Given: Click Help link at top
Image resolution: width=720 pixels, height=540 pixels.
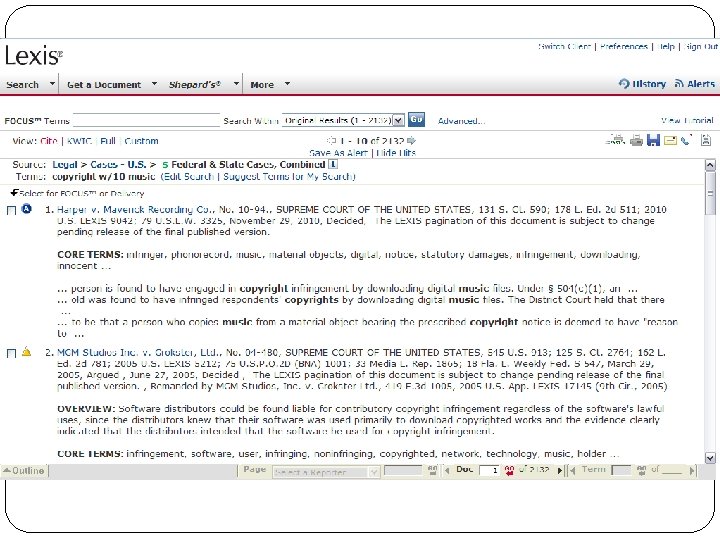Looking at the screenshot, I should coord(666,46).
